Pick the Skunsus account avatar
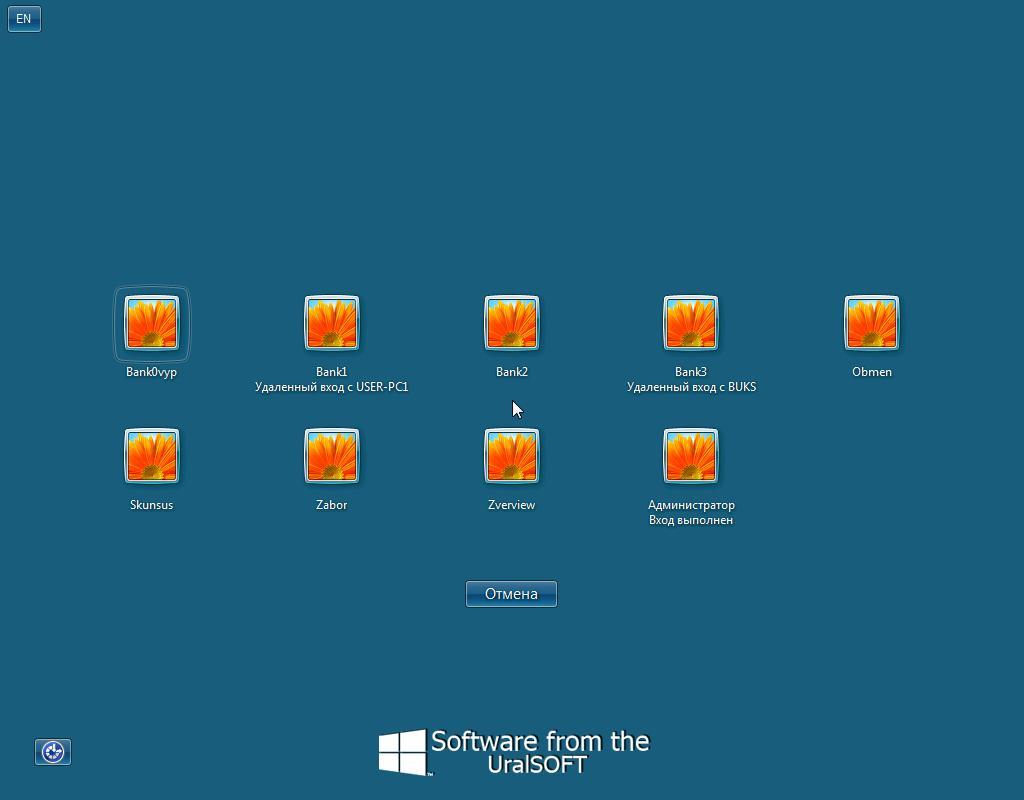Viewport: 1024px width, 800px height. [152, 456]
